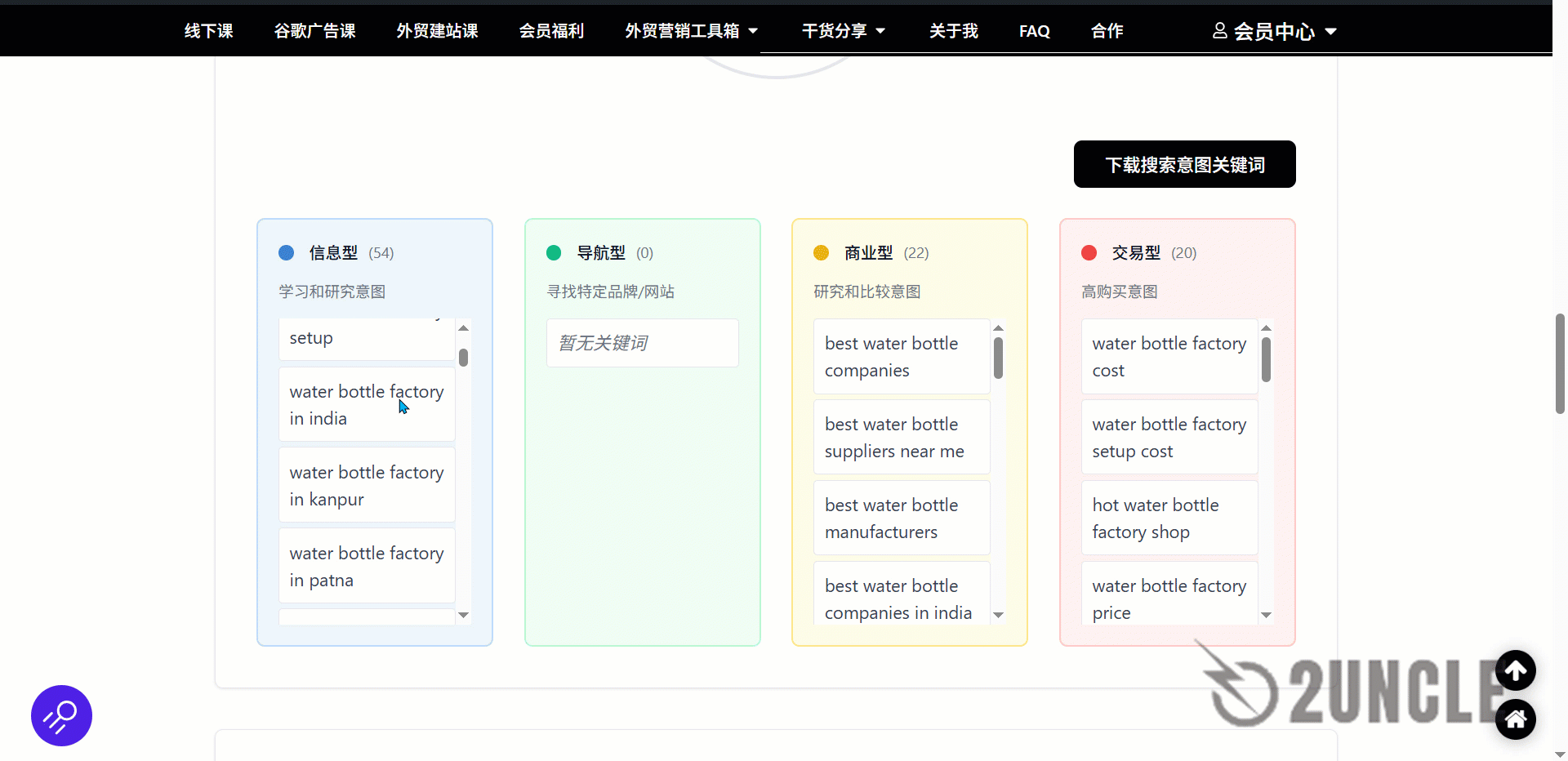Open the 外贸营销工具箱 dropdown menu

coord(691,30)
